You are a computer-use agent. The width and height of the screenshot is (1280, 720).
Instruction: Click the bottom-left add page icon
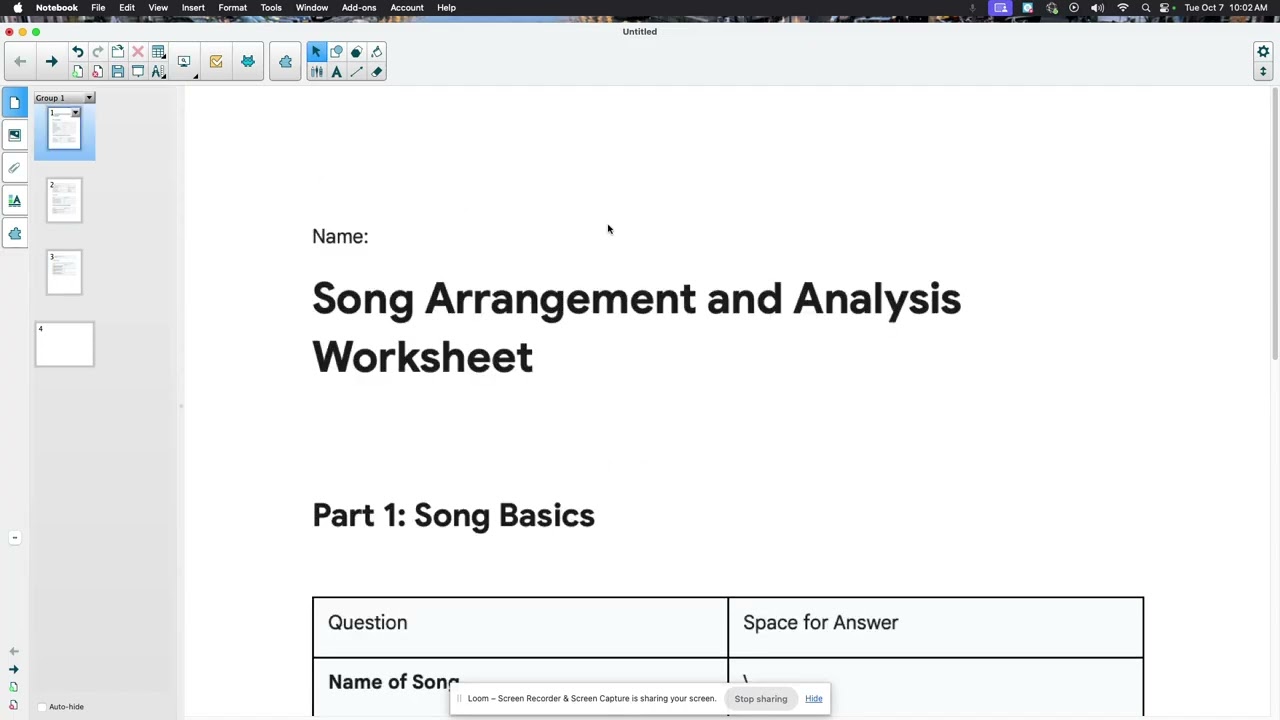coord(13,688)
